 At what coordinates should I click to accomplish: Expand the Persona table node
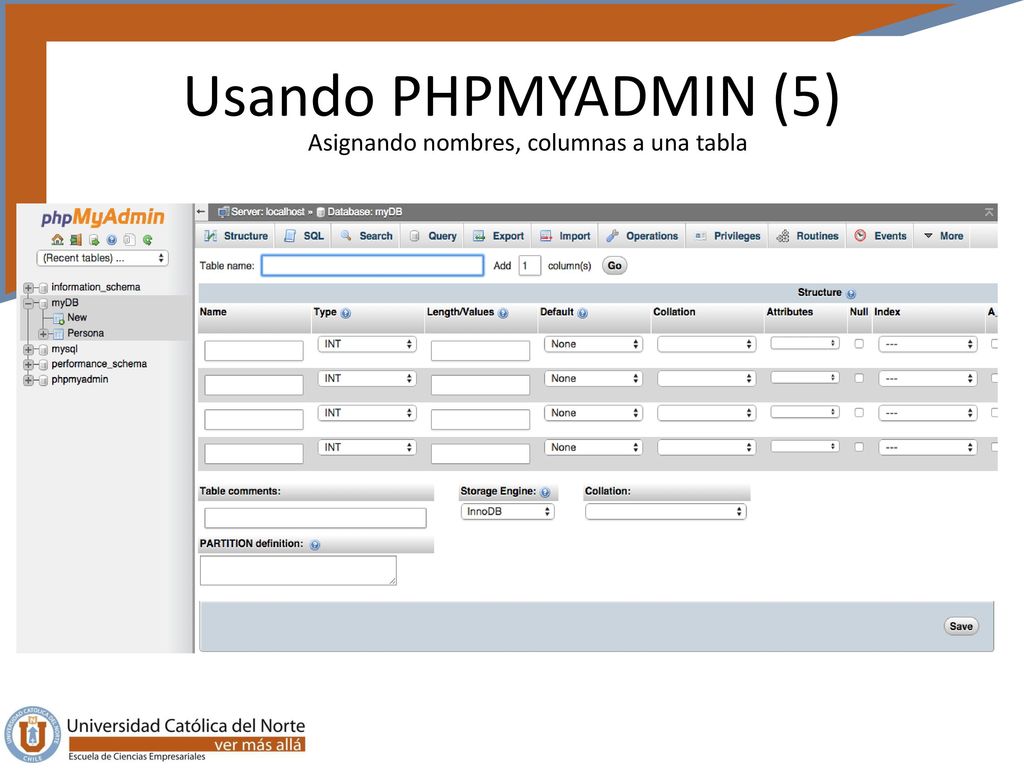point(44,334)
